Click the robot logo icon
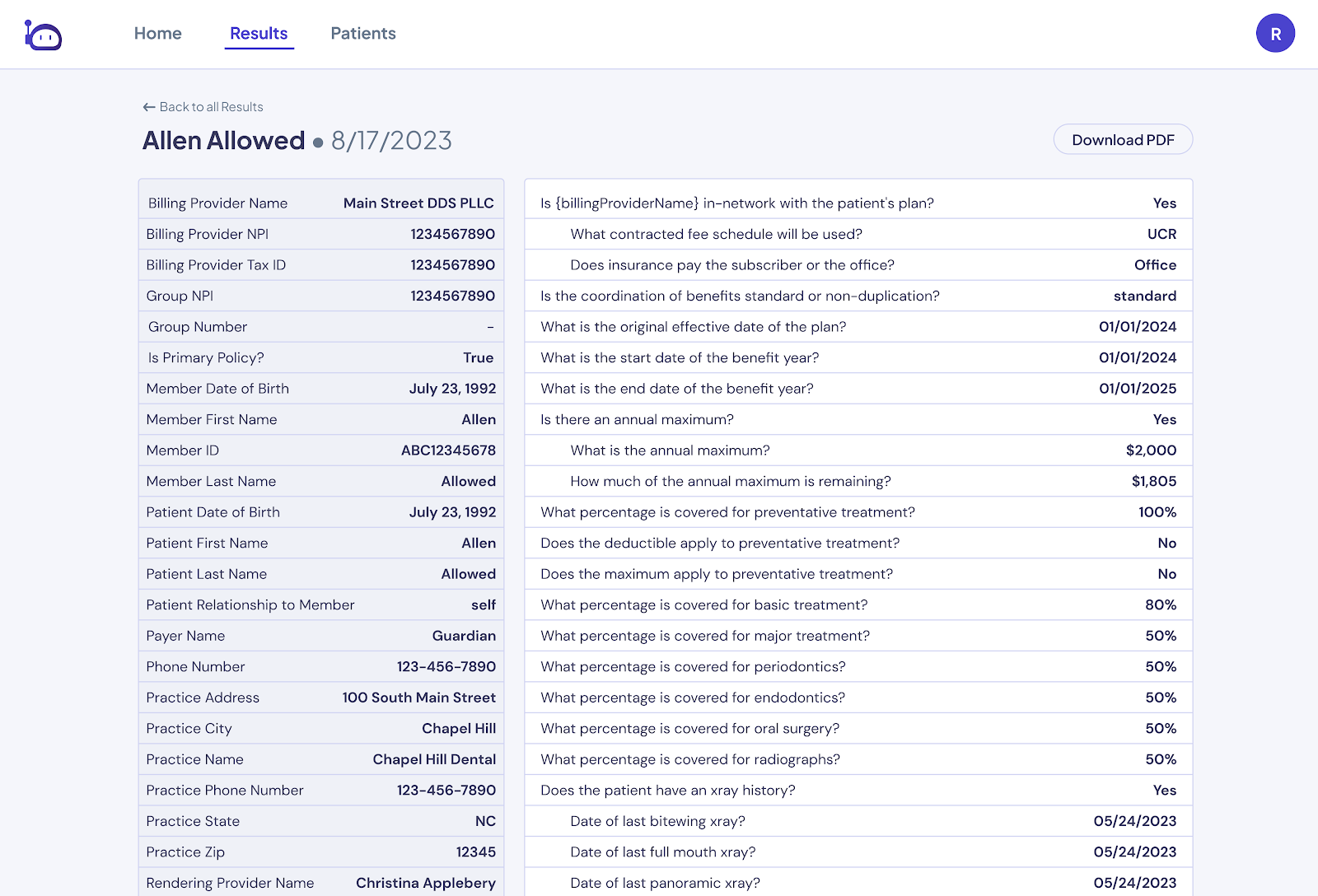The width and height of the screenshot is (1318, 896). [43, 35]
